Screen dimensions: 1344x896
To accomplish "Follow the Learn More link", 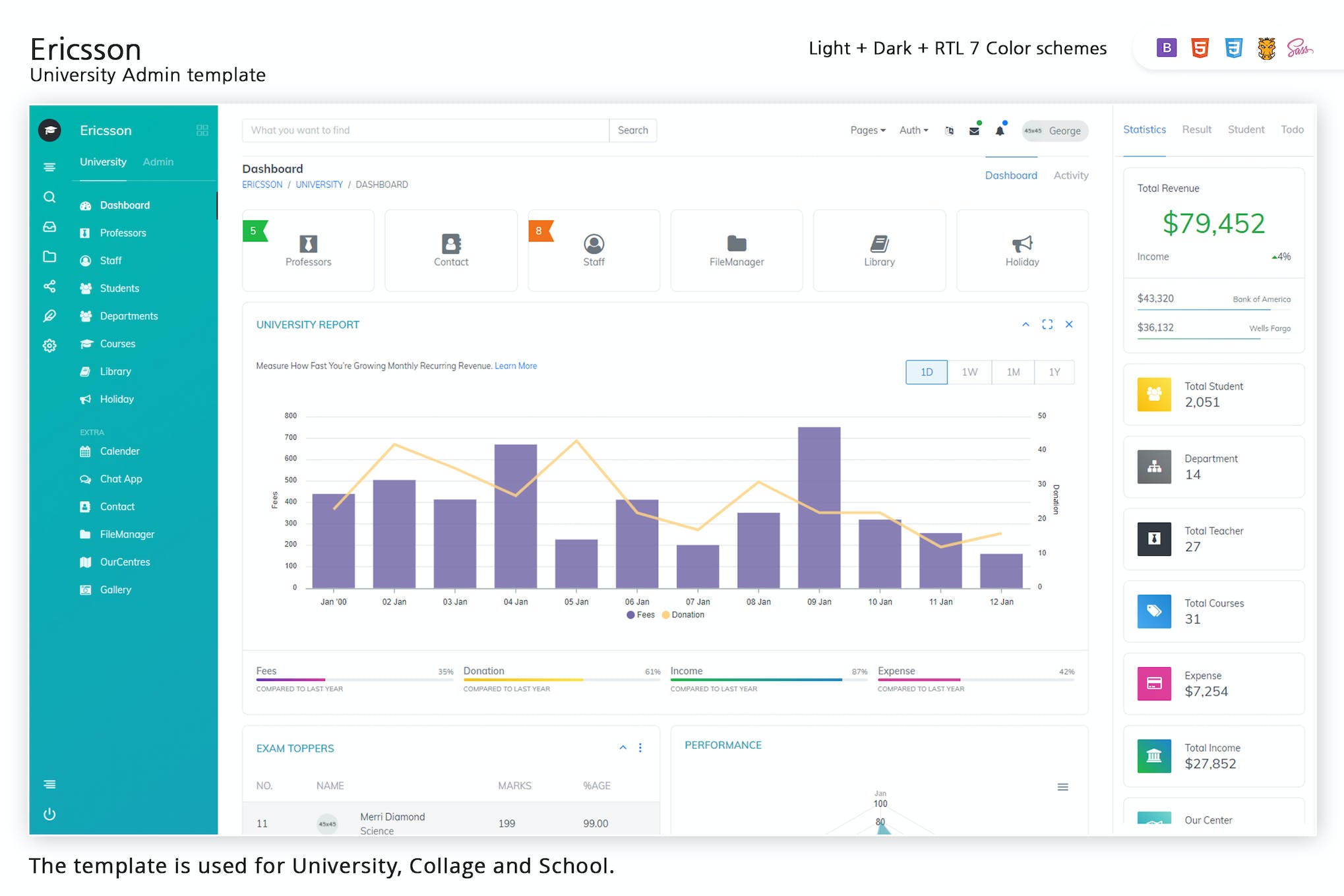I will tap(516, 366).
